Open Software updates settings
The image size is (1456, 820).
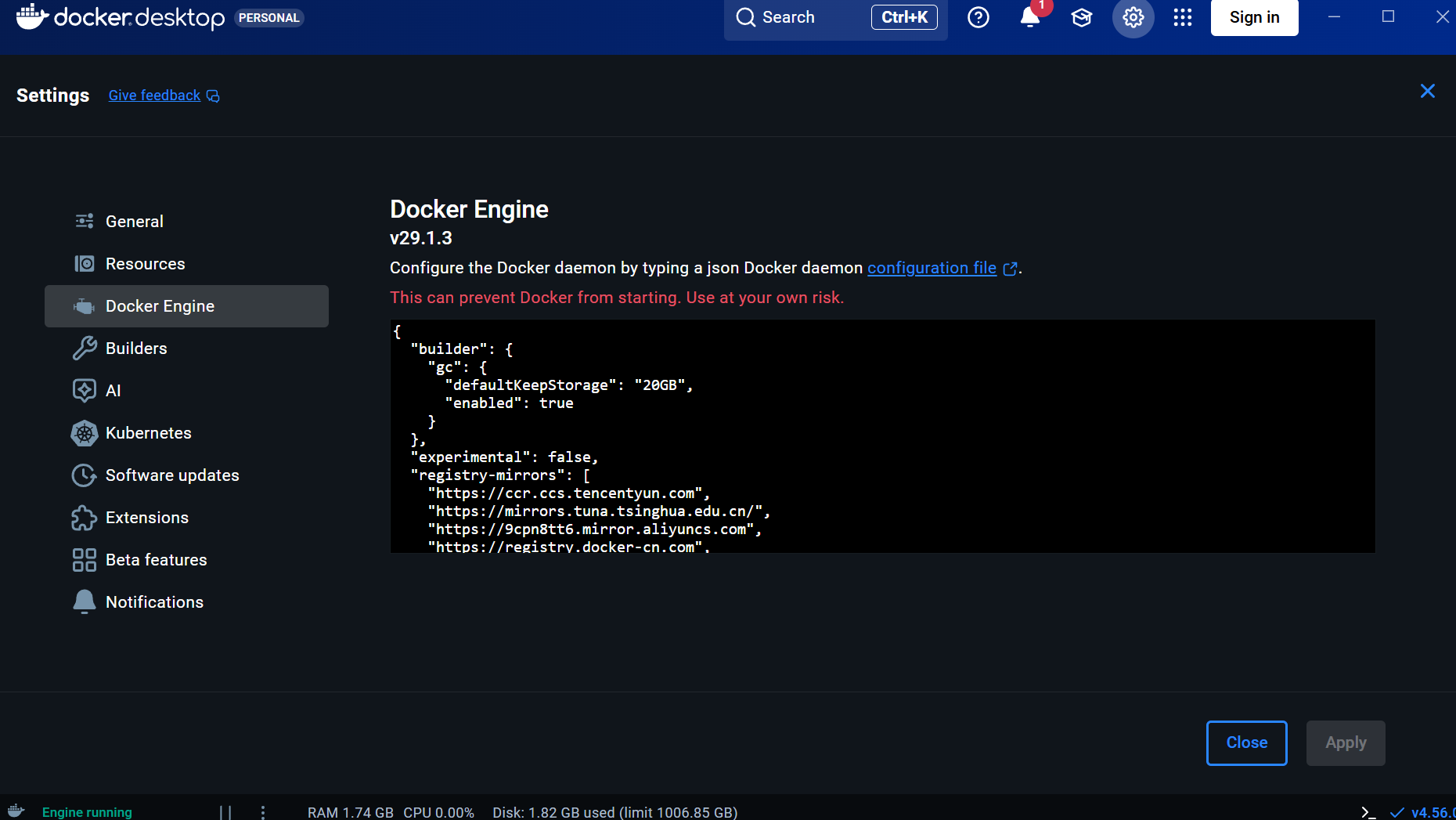point(186,475)
